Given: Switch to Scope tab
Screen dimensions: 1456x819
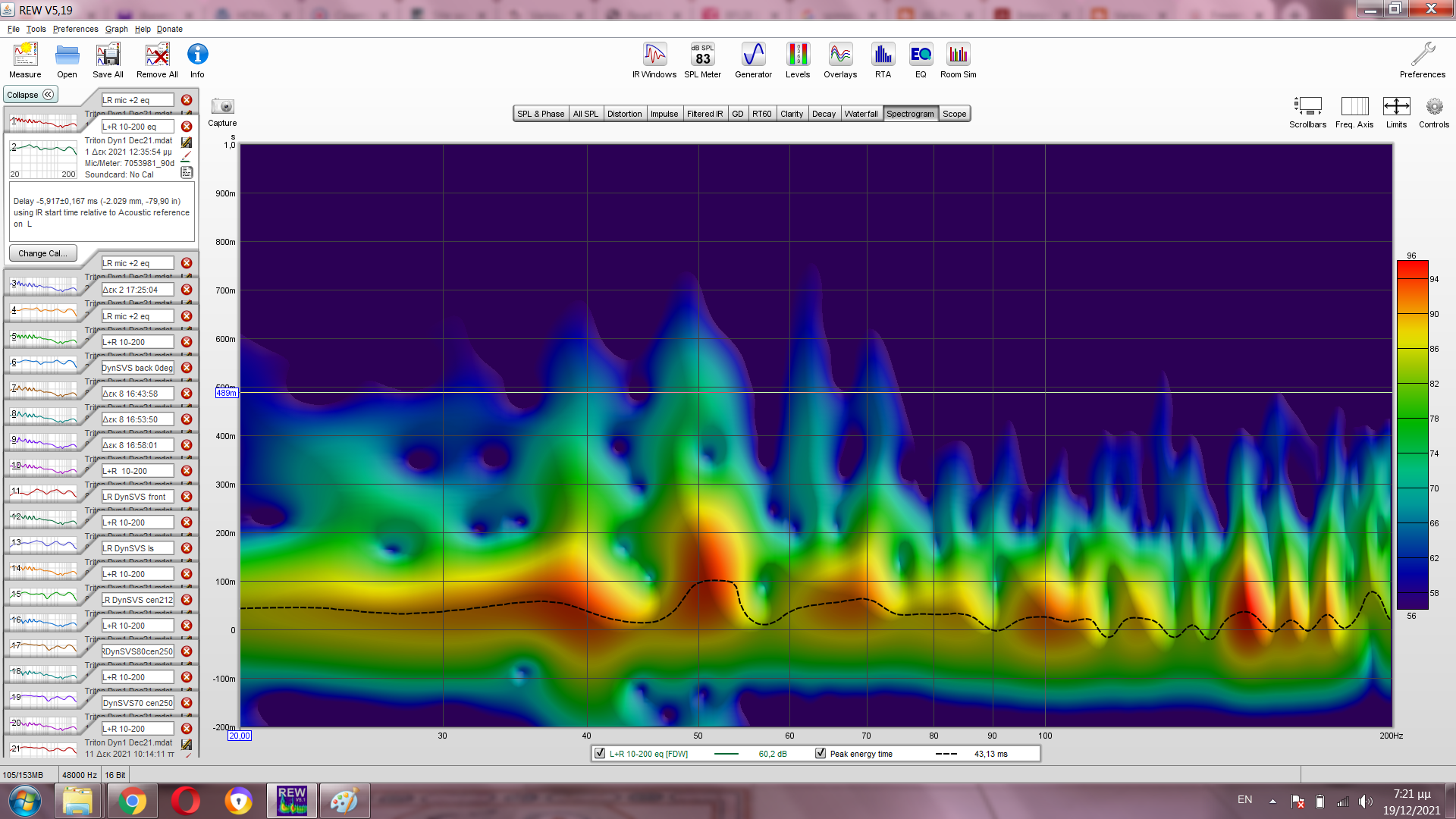Looking at the screenshot, I should point(954,114).
